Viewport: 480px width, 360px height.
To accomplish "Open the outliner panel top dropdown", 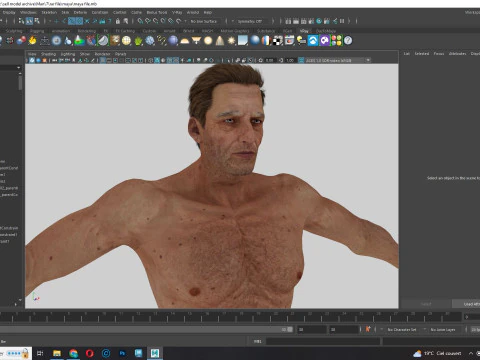I will point(11,68).
